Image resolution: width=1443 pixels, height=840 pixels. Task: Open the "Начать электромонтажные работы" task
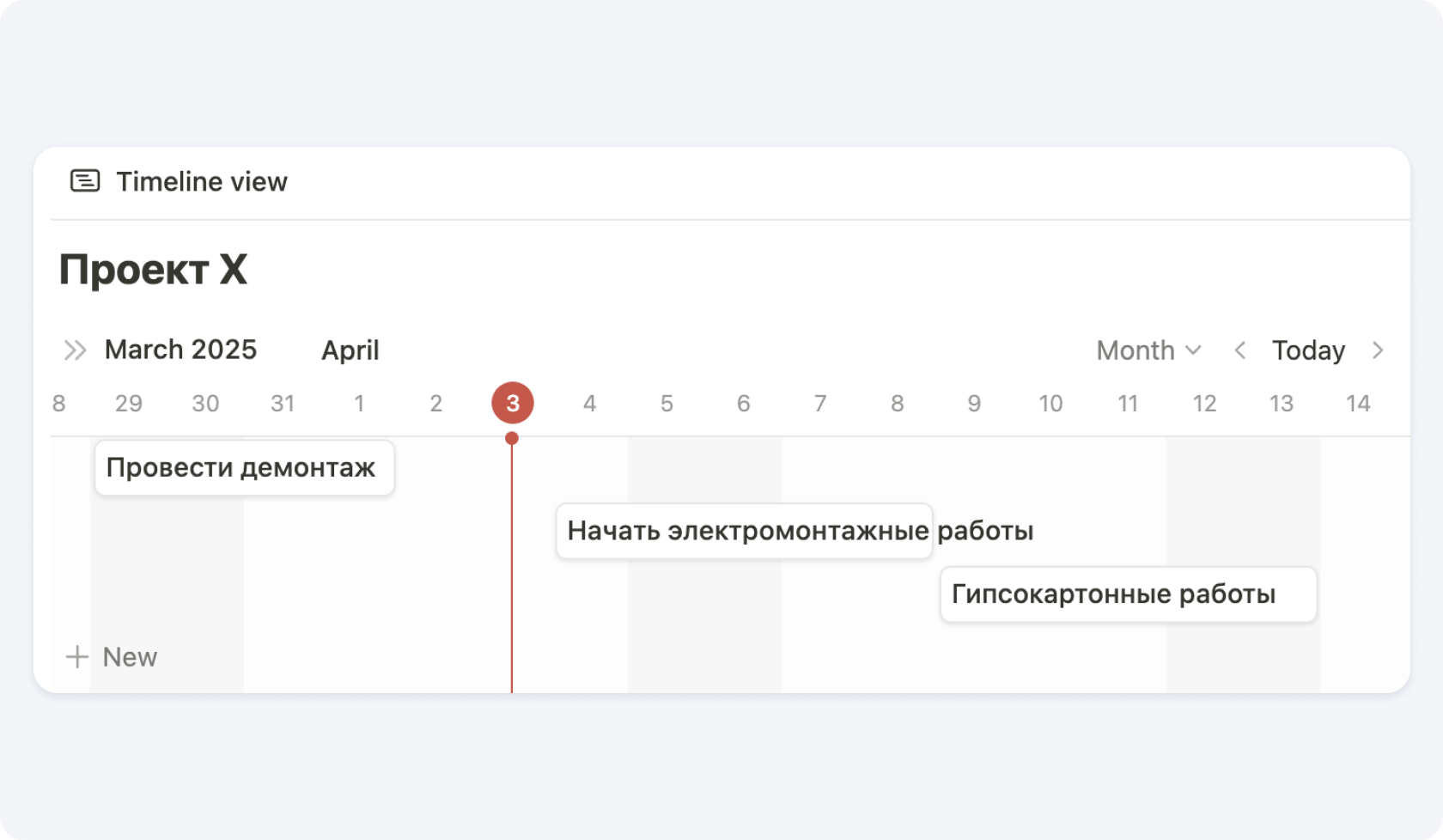[744, 531]
